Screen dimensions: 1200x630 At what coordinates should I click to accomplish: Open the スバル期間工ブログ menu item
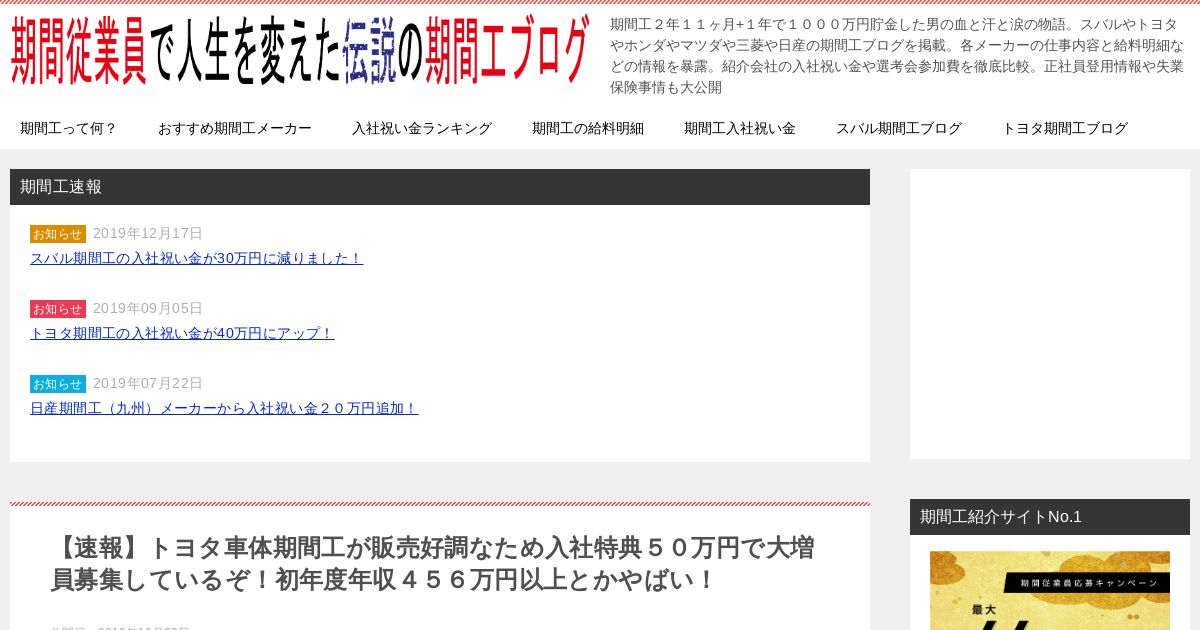click(899, 128)
